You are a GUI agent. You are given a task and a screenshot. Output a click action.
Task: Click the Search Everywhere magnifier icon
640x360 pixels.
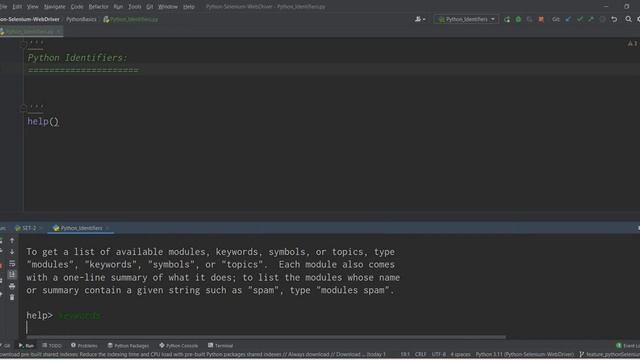(x=629, y=19)
